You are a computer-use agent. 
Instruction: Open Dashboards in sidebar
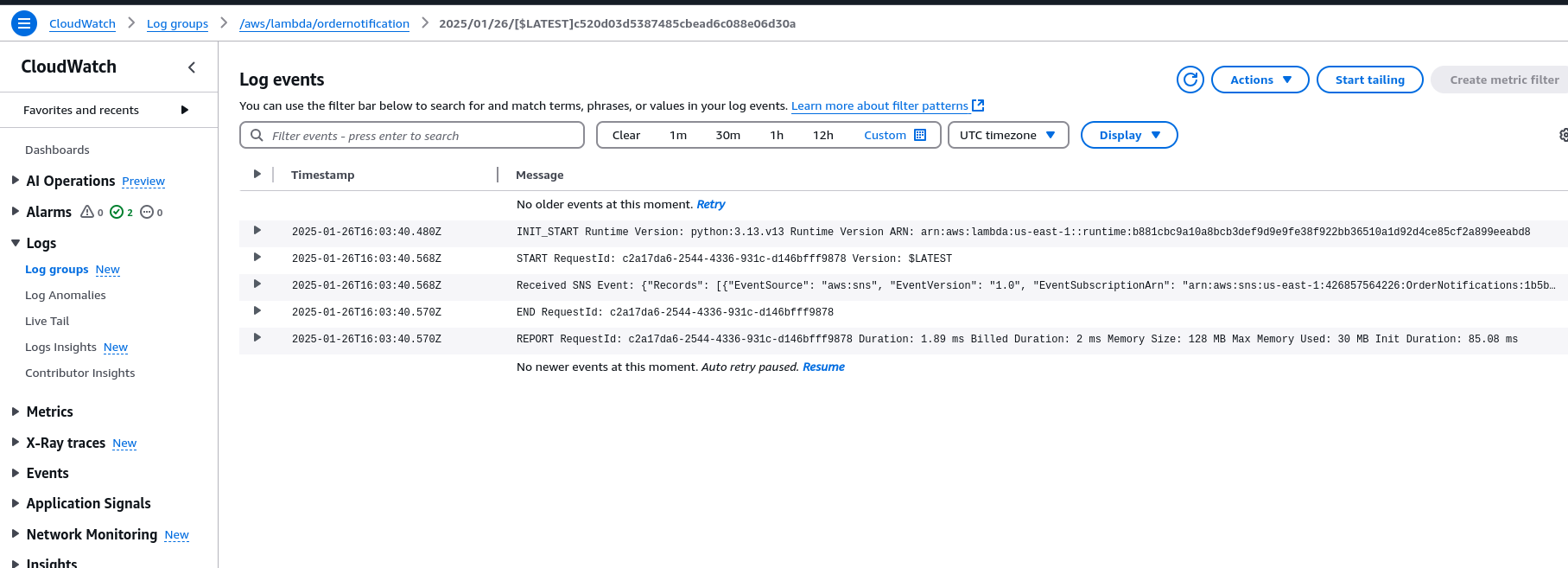pyautogui.click(x=57, y=150)
